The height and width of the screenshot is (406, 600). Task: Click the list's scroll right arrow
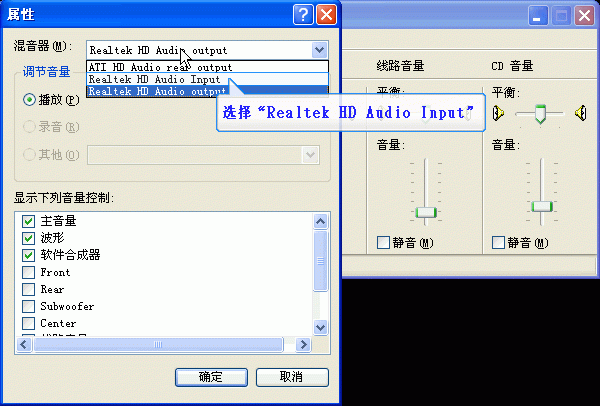[303, 344]
